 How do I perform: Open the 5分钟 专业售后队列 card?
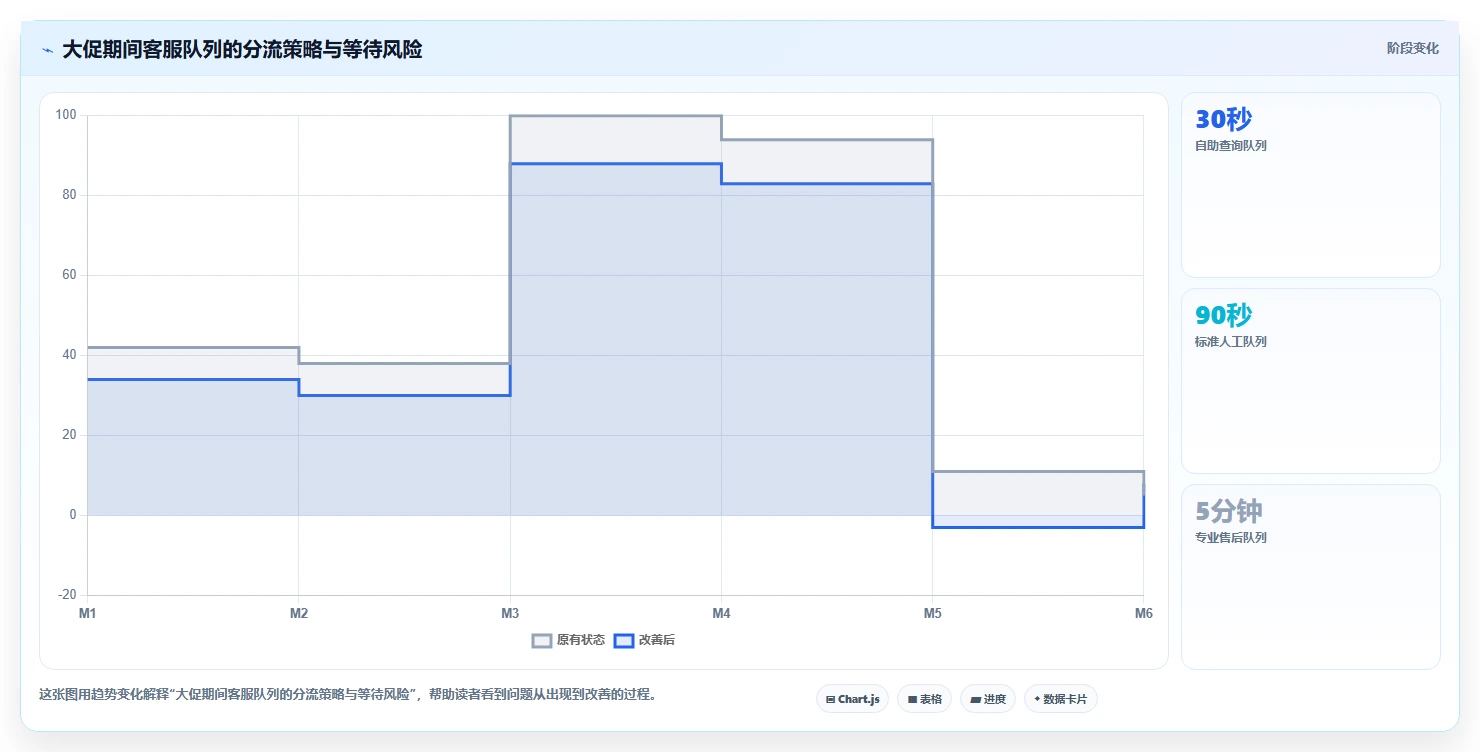(x=1311, y=577)
